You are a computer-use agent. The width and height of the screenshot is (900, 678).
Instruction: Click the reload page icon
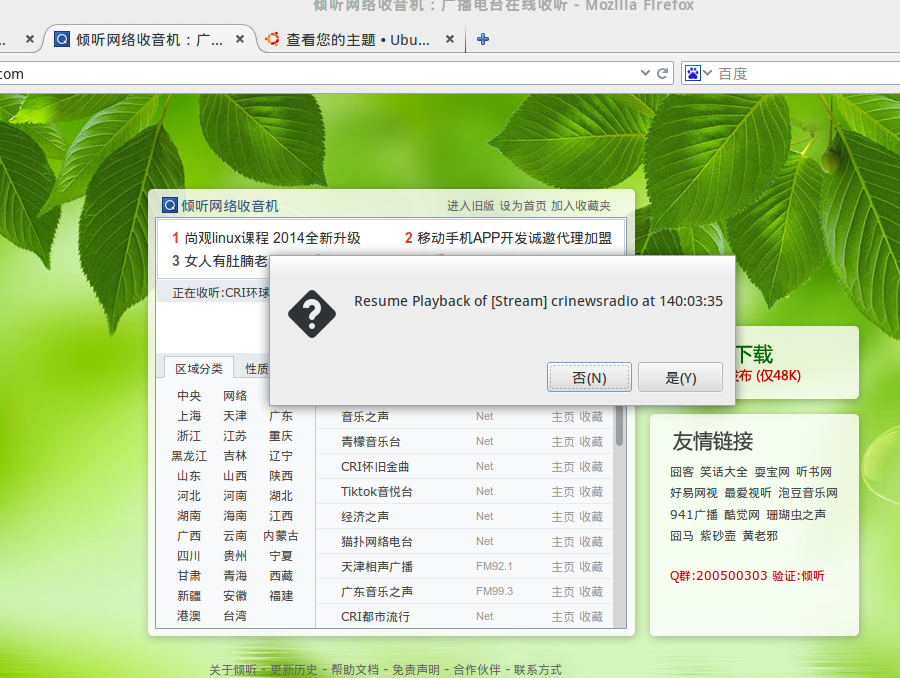[662, 73]
